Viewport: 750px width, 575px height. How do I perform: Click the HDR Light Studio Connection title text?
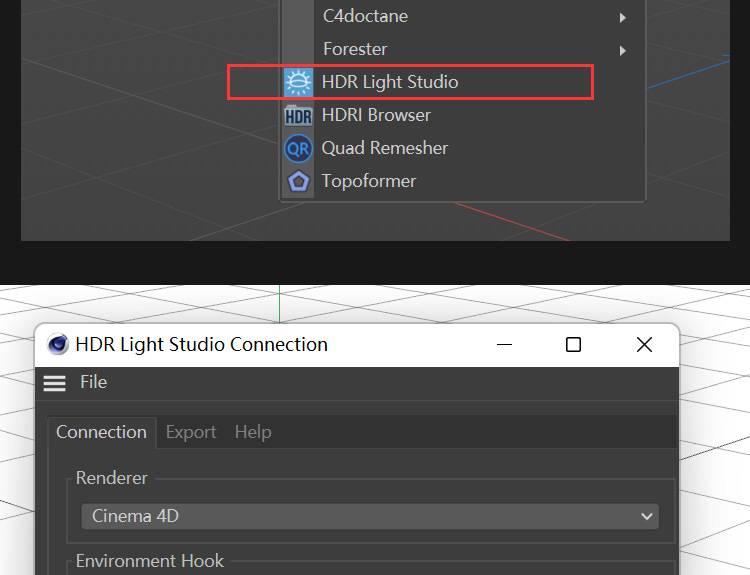(201, 344)
